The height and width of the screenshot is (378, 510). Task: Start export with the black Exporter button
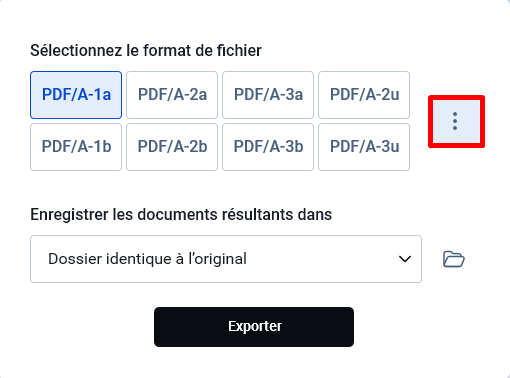coord(254,327)
